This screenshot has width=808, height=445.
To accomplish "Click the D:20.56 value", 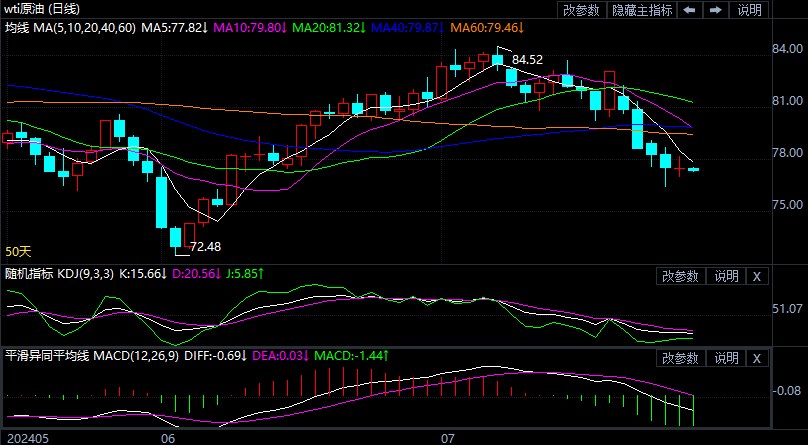I will (x=196, y=274).
